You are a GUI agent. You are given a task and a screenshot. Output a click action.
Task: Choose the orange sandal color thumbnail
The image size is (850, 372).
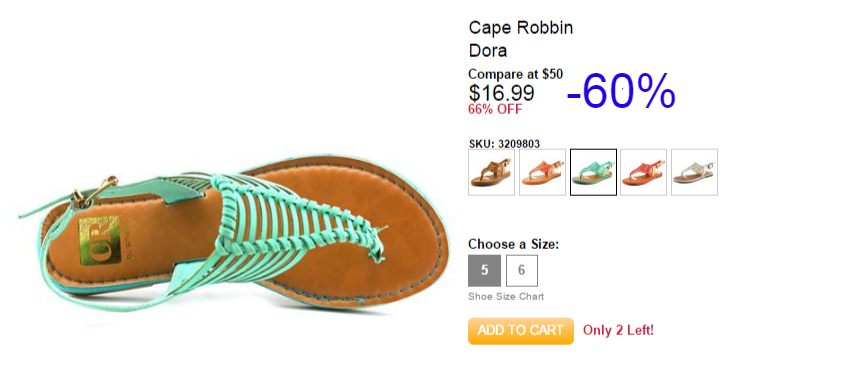542,172
